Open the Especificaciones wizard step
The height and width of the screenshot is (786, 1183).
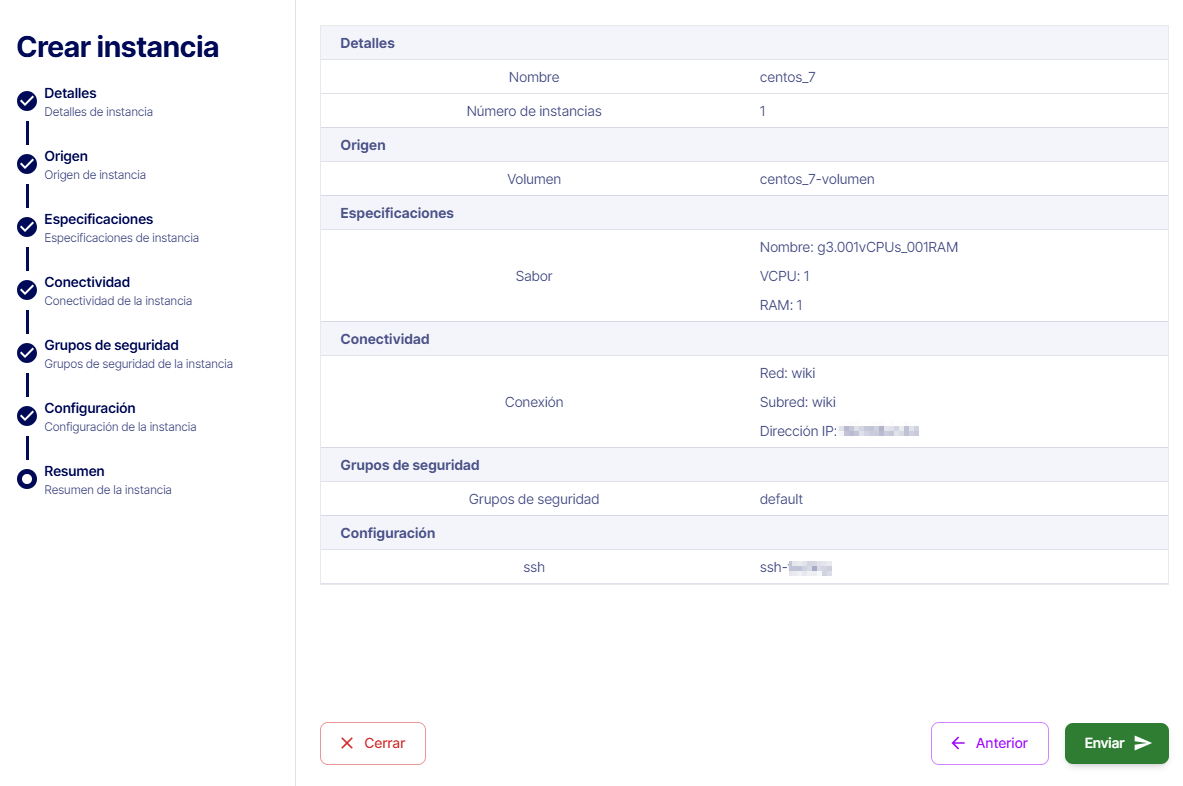98,219
